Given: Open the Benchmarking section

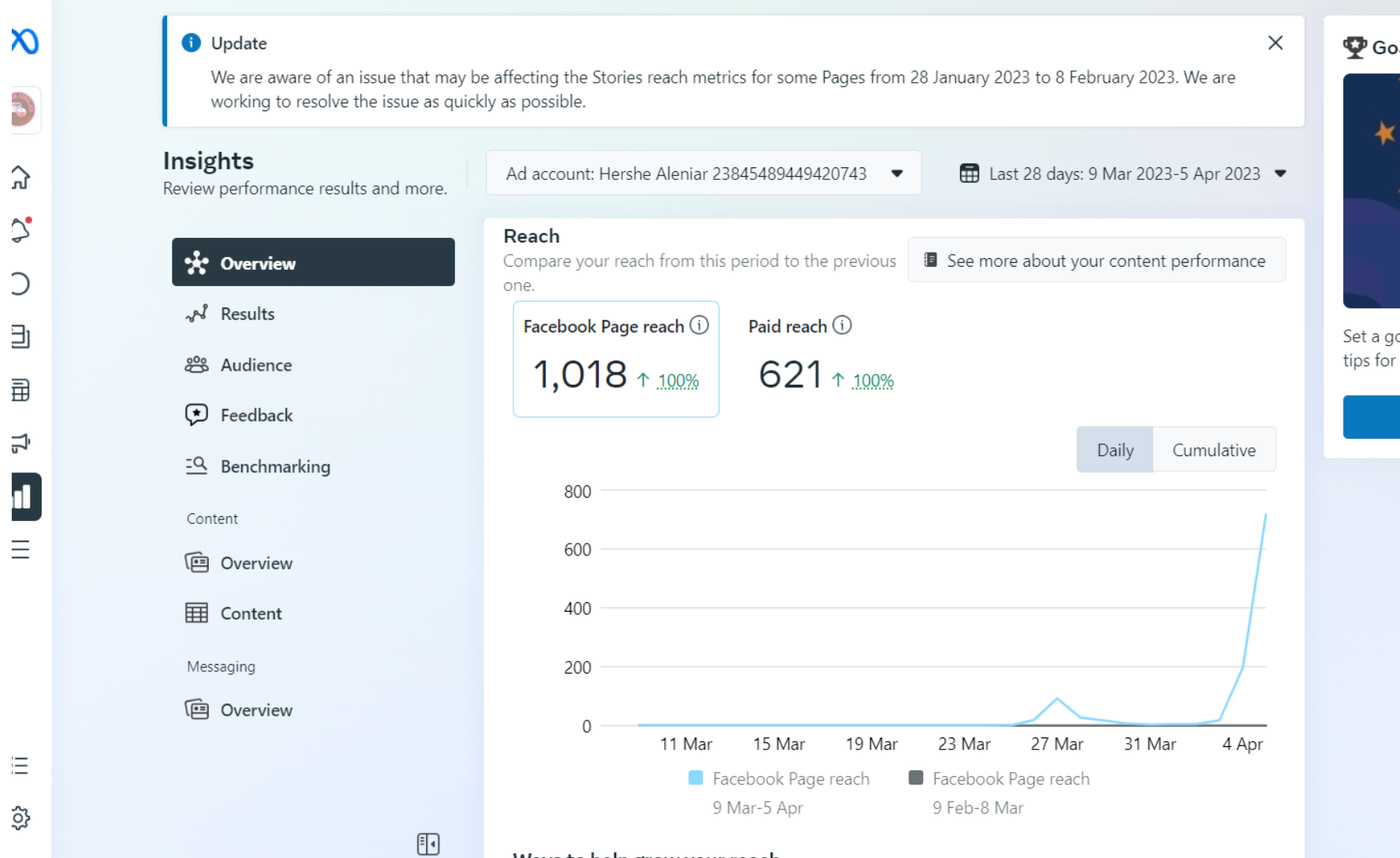Looking at the screenshot, I should (x=275, y=467).
